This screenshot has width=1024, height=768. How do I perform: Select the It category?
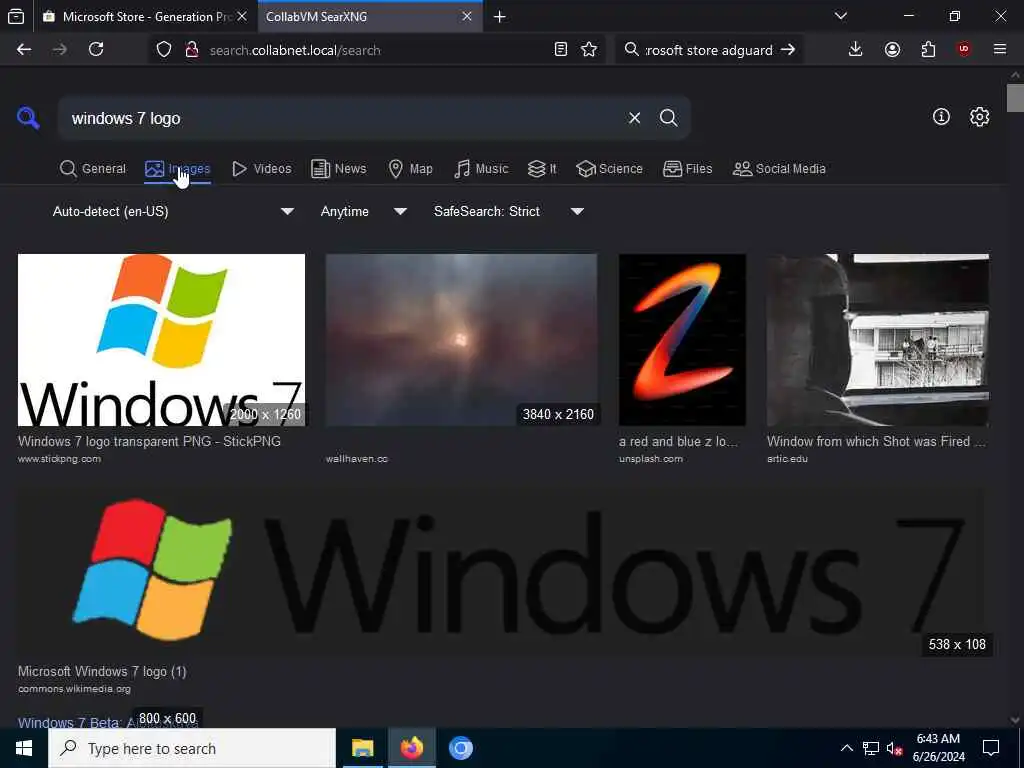point(542,169)
